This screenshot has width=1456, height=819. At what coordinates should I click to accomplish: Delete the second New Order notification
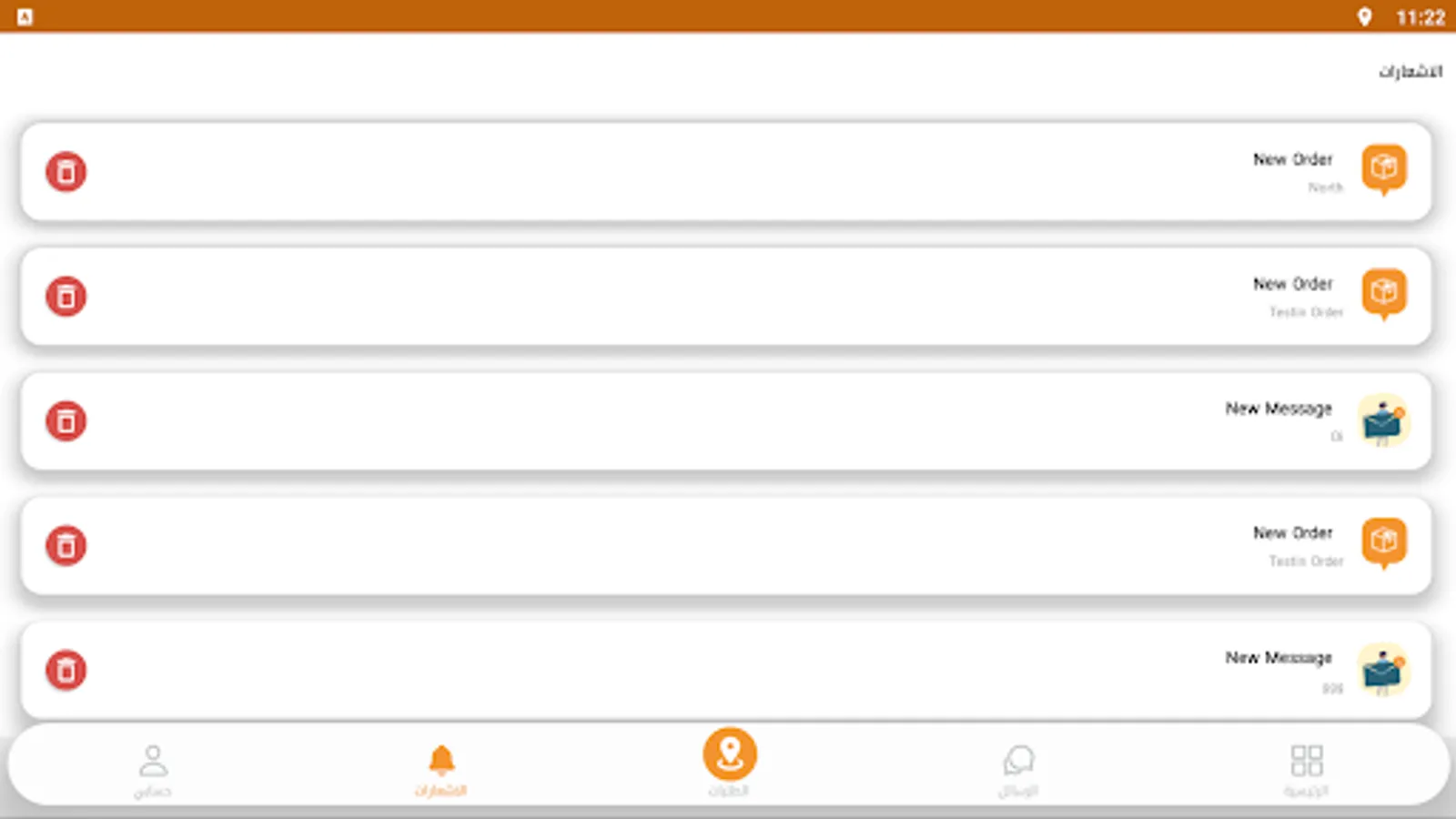(66, 296)
